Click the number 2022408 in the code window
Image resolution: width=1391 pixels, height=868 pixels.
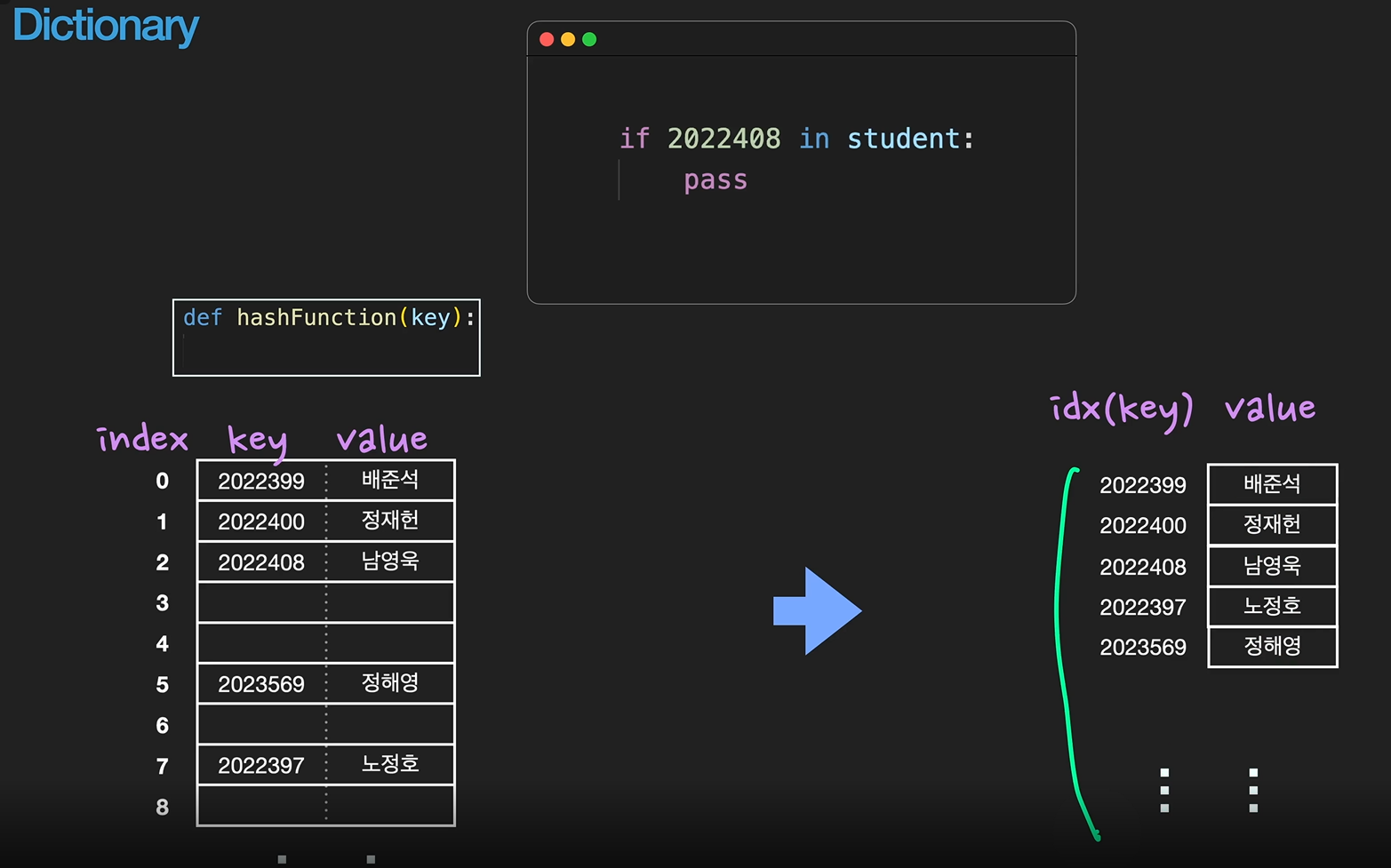(723, 139)
